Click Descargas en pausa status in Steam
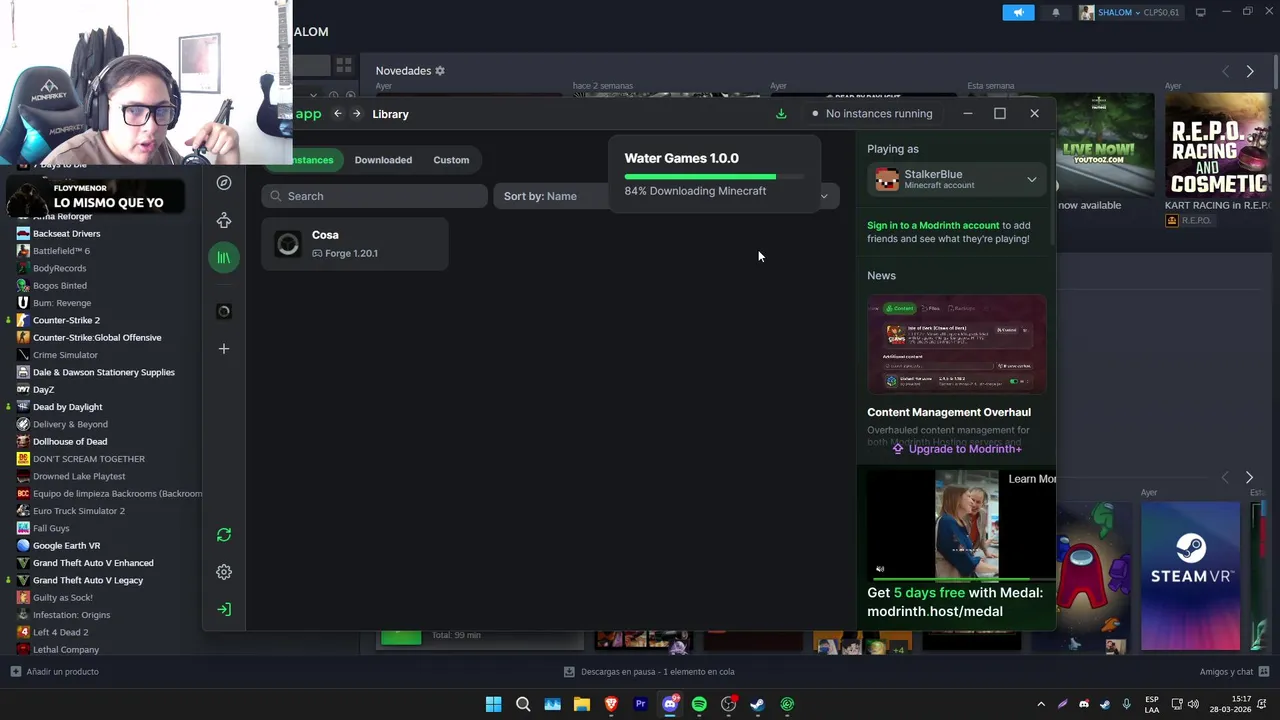The image size is (1280, 720). [x=648, y=672]
